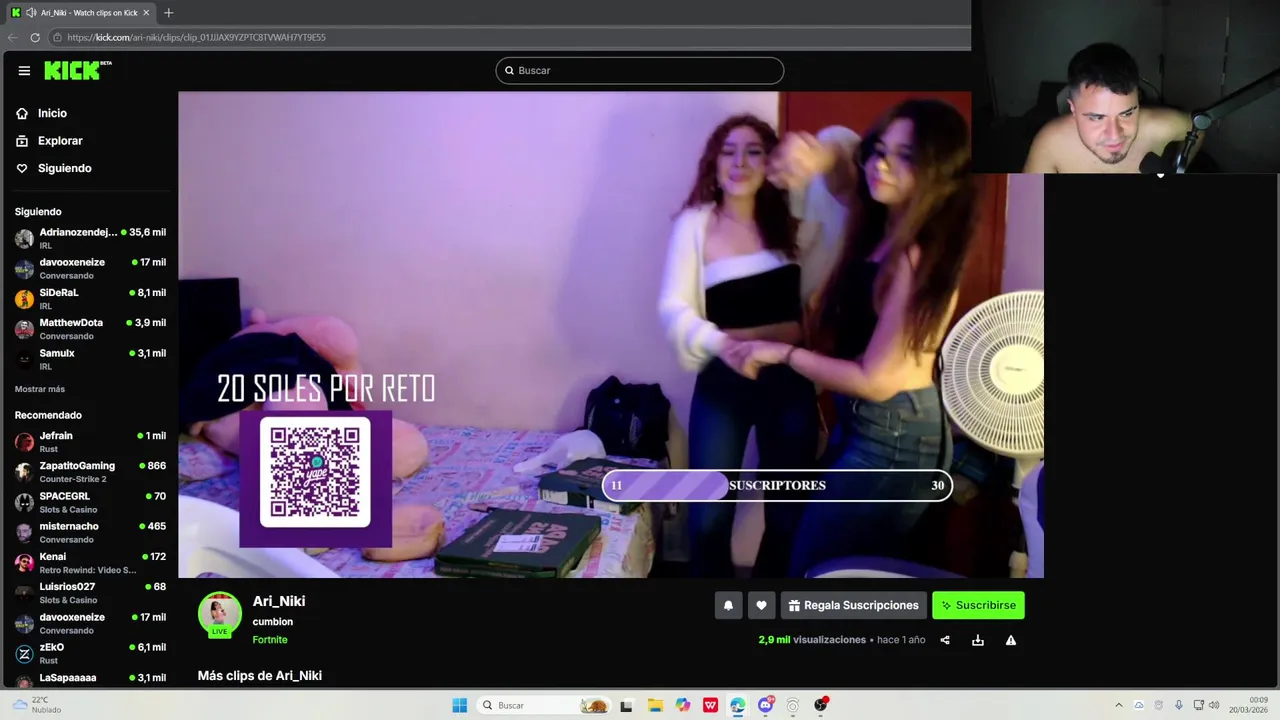Open Task View from the taskbar
The height and width of the screenshot is (720, 1280).
627,705
